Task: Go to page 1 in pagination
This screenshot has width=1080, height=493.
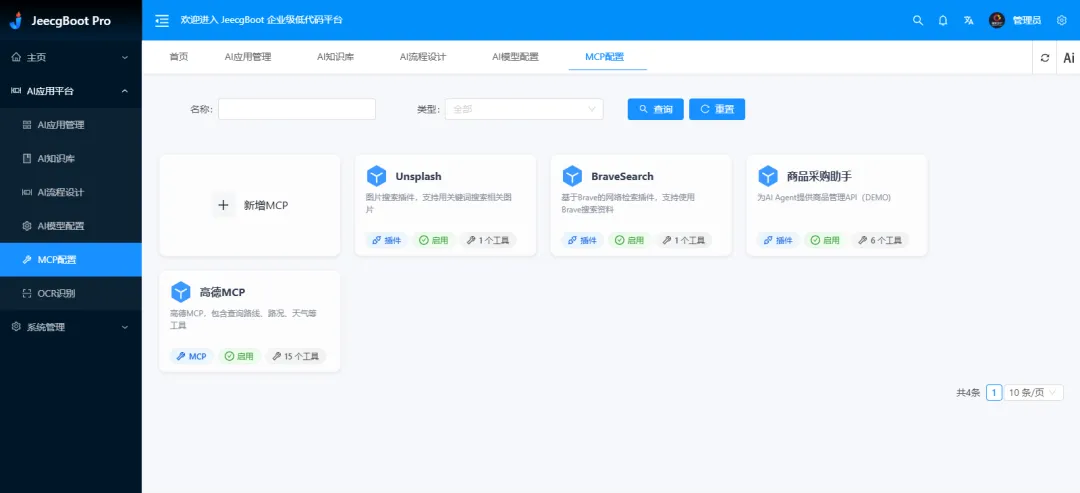Action: pos(994,392)
